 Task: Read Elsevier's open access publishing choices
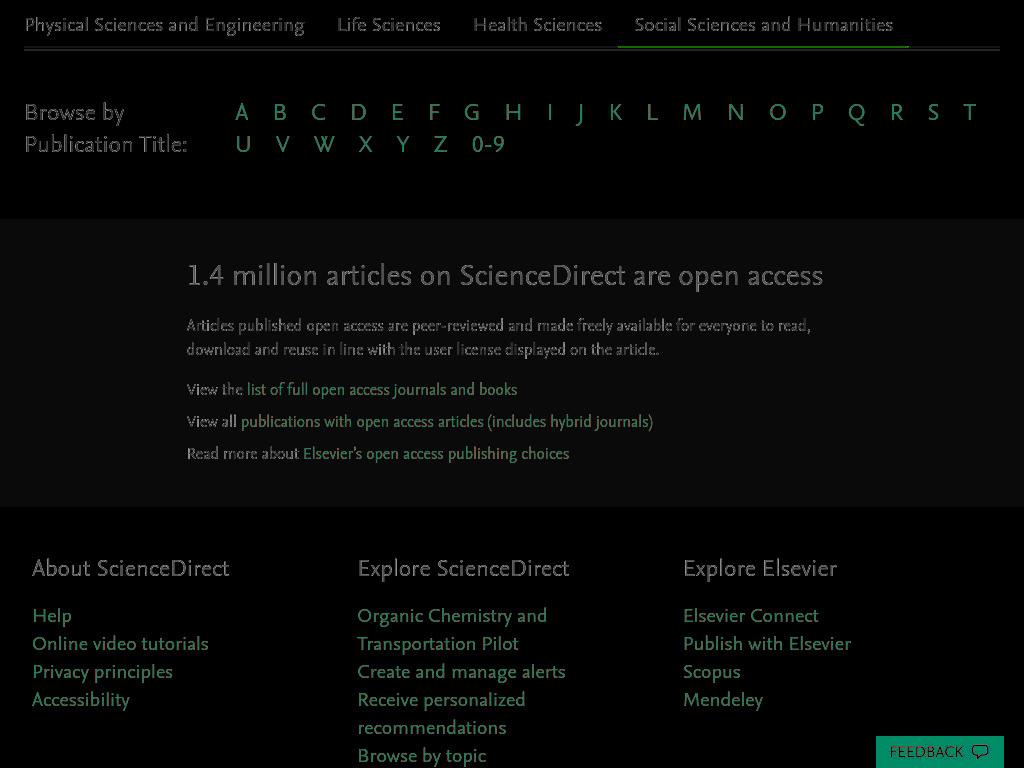(436, 453)
